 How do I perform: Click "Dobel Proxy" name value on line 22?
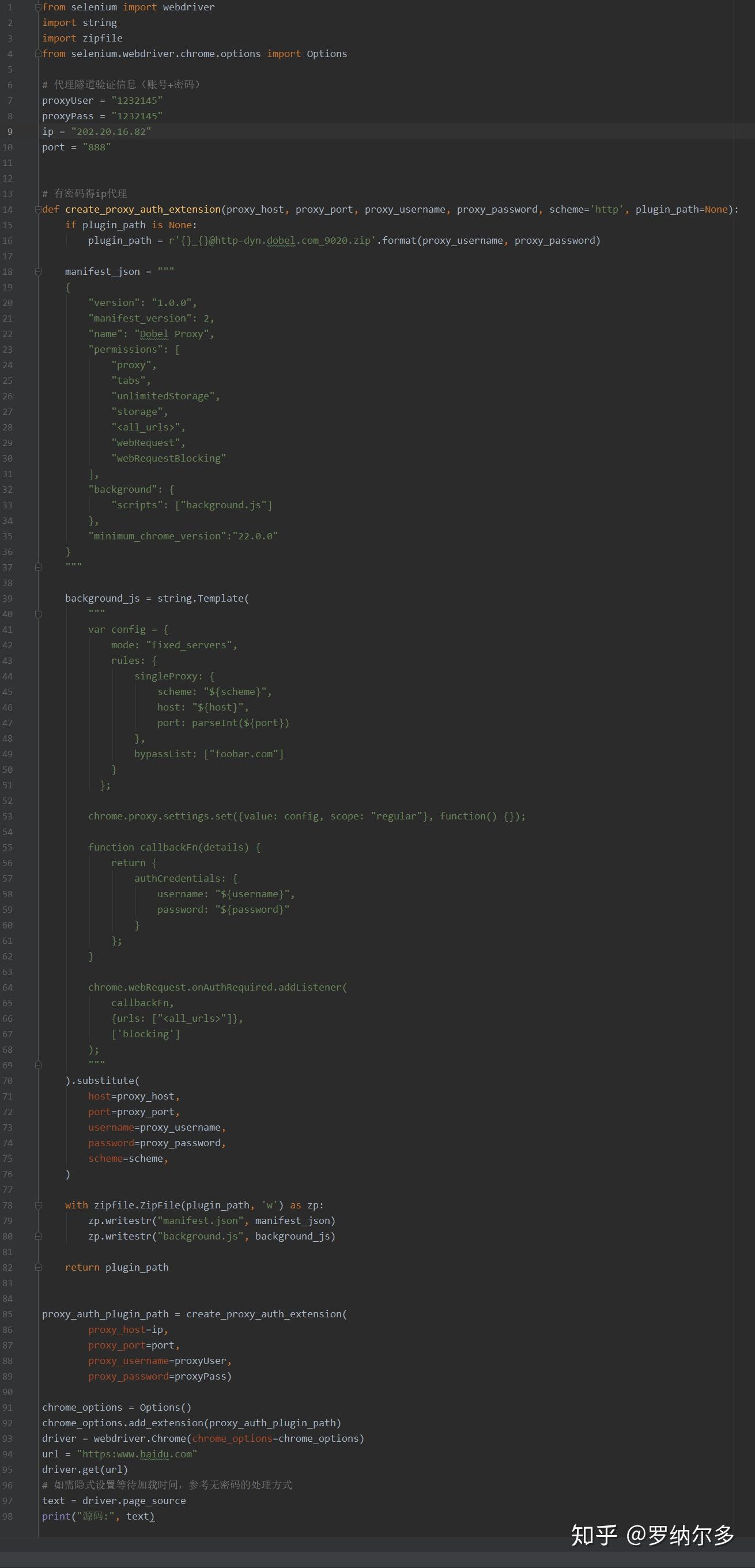pyautogui.click(x=171, y=334)
